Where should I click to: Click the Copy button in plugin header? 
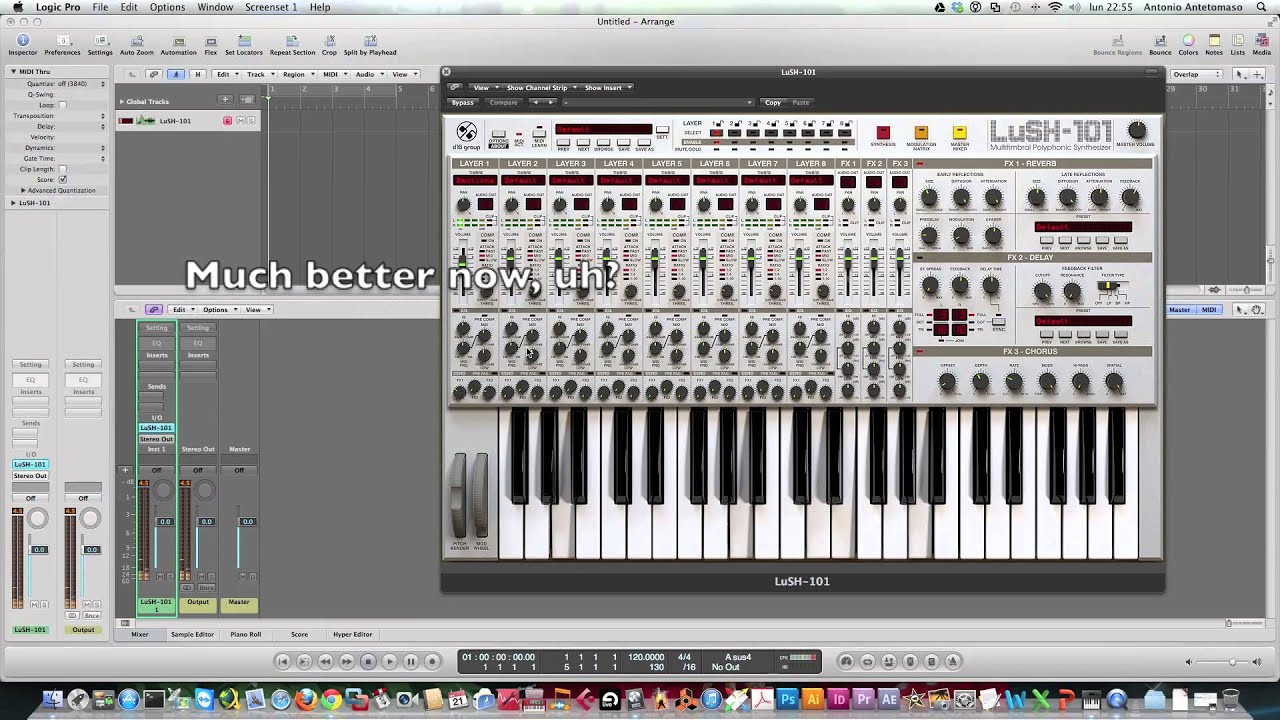(773, 102)
